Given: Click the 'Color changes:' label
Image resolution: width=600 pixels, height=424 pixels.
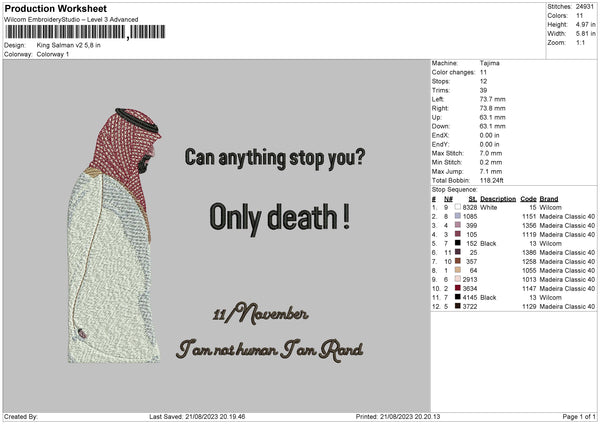Looking at the screenshot, I should [453, 72].
